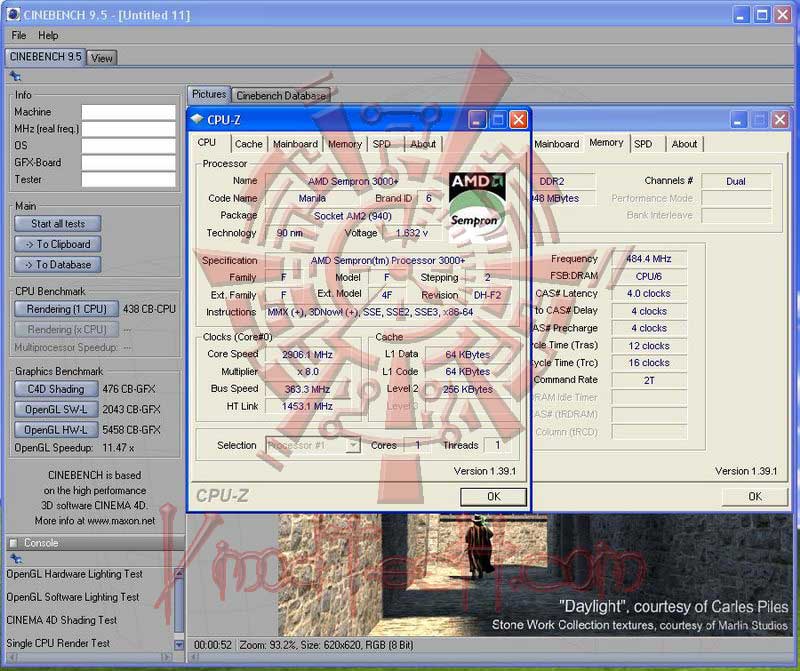Screen dimensions: 800x671
Task: Click the 438 CB-CPU result
Action: tap(149, 309)
